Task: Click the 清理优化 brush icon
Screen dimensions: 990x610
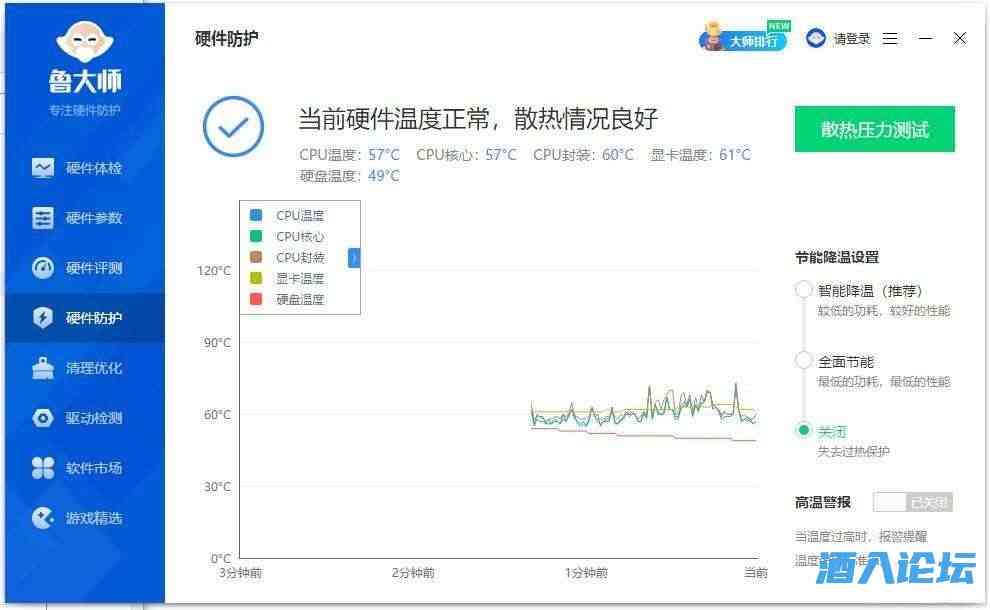Action: (x=43, y=368)
